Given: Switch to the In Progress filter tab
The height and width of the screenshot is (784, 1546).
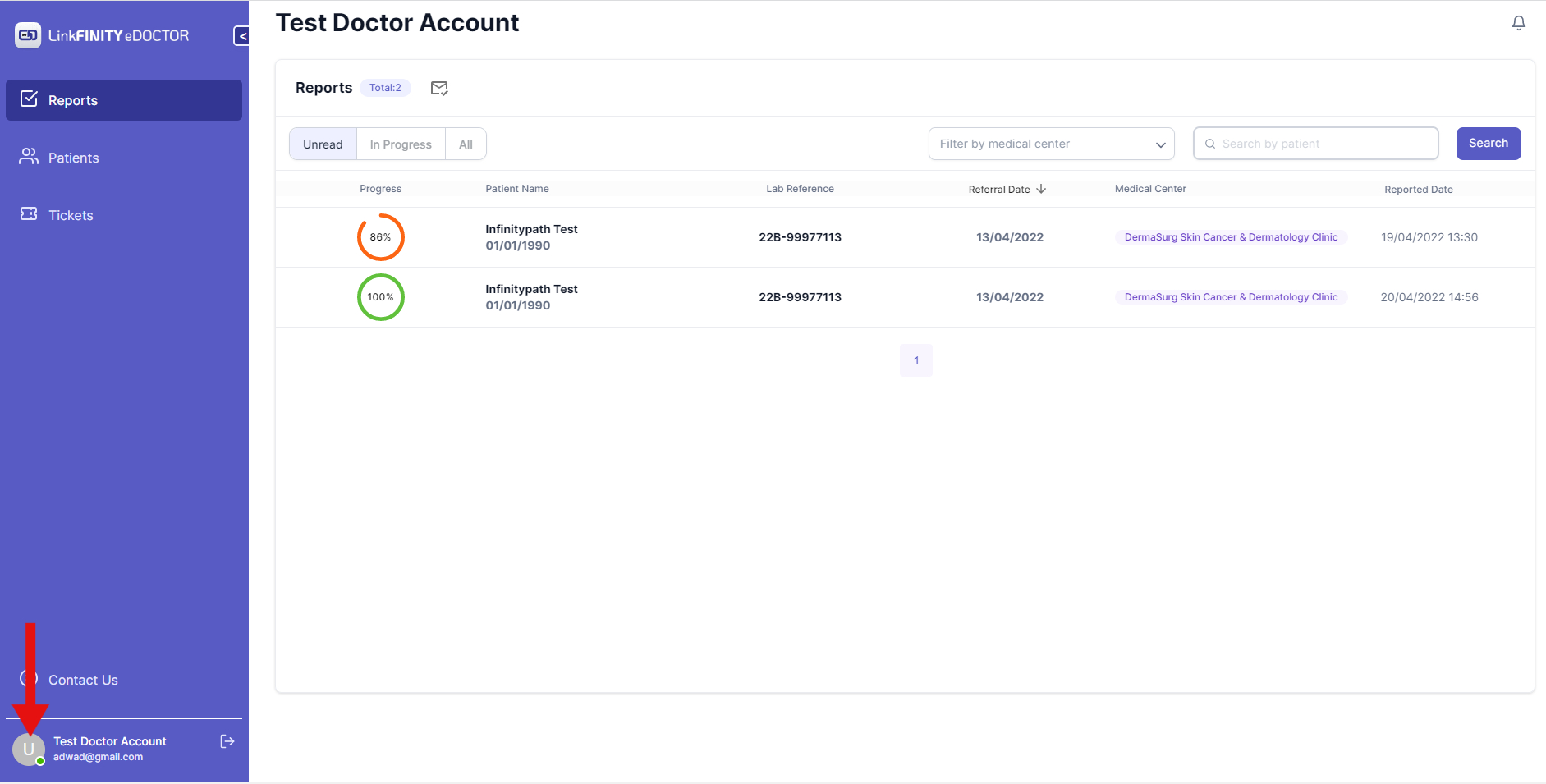Looking at the screenshot, I should coord(401,144).
